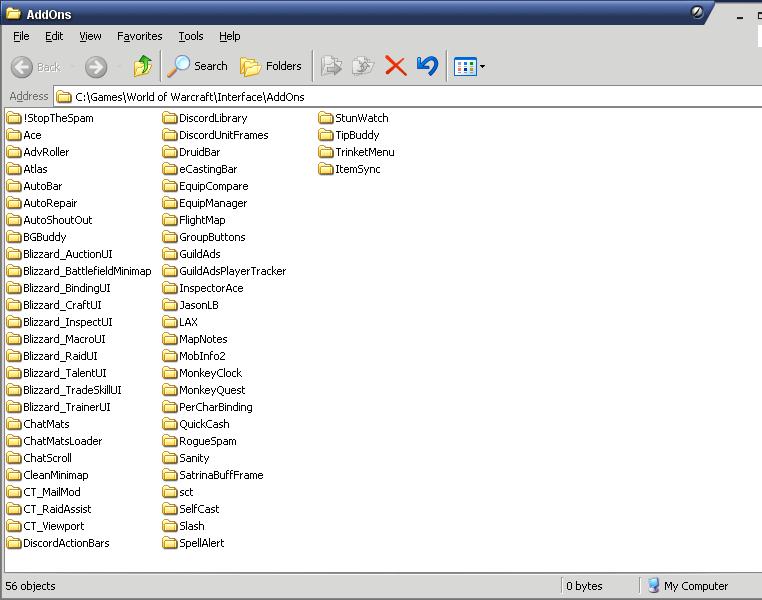The image size is (762, 600).
Task: Click the DiscordUnitFrames folder name
Action: pos(224,135)
